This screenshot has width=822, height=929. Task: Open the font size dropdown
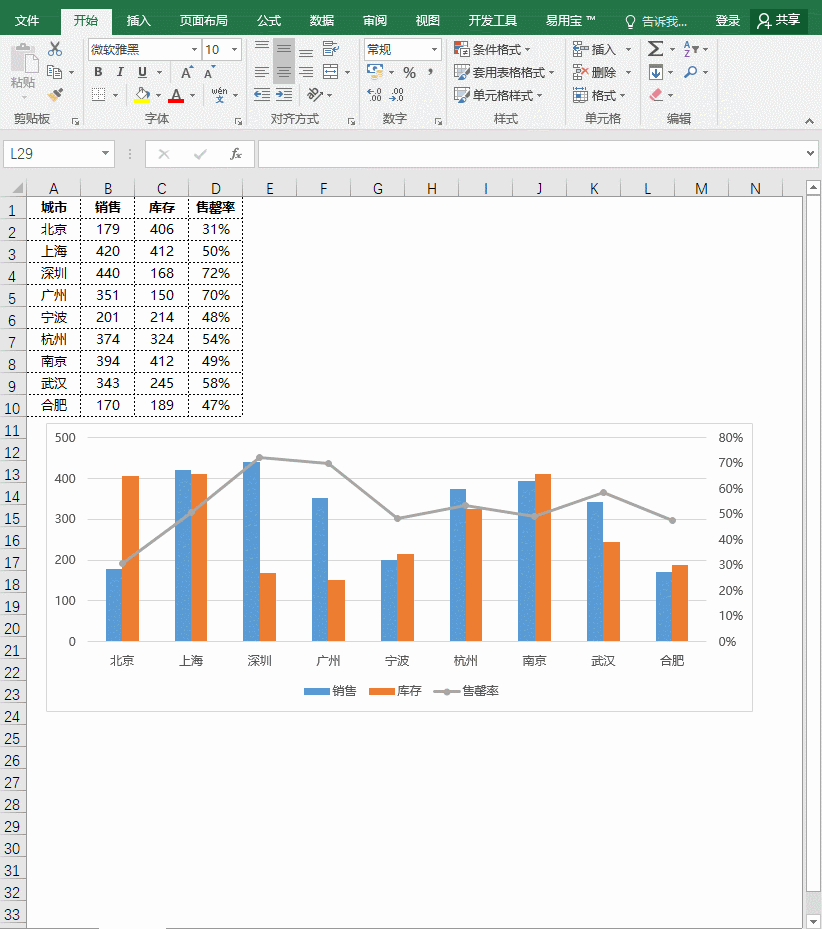[x=235, y=50]
